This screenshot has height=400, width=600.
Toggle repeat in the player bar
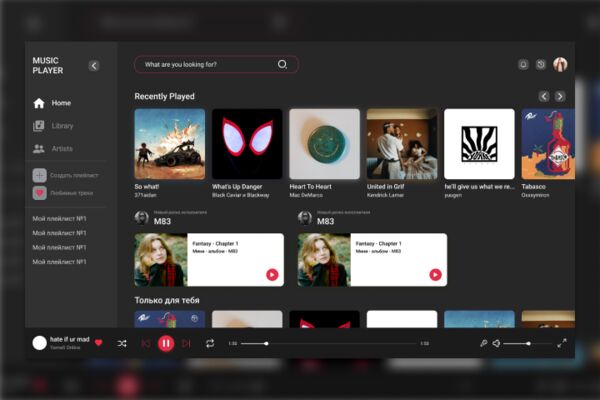(x=210, y=344)
